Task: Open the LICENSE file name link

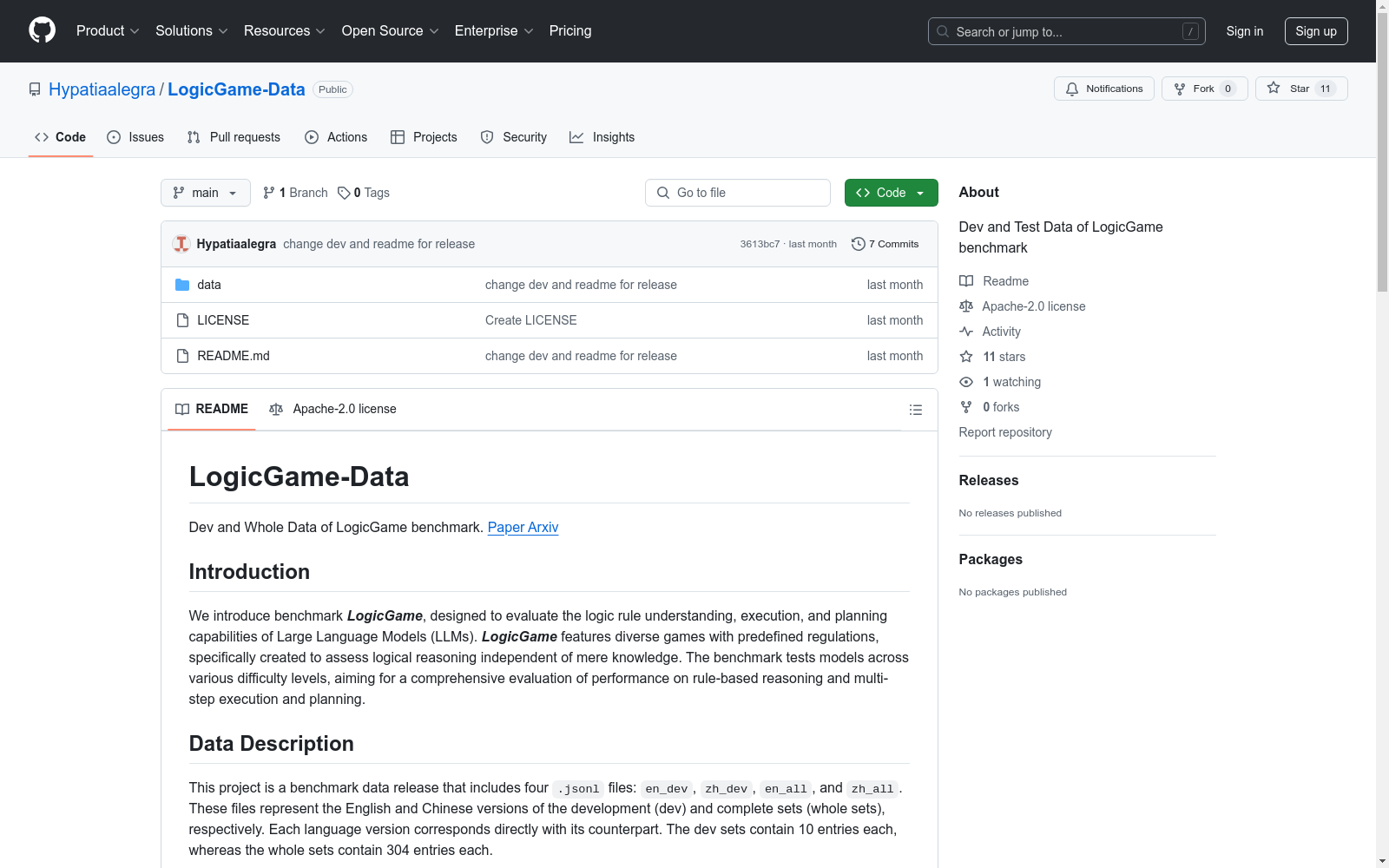Action: coord(223,320)
